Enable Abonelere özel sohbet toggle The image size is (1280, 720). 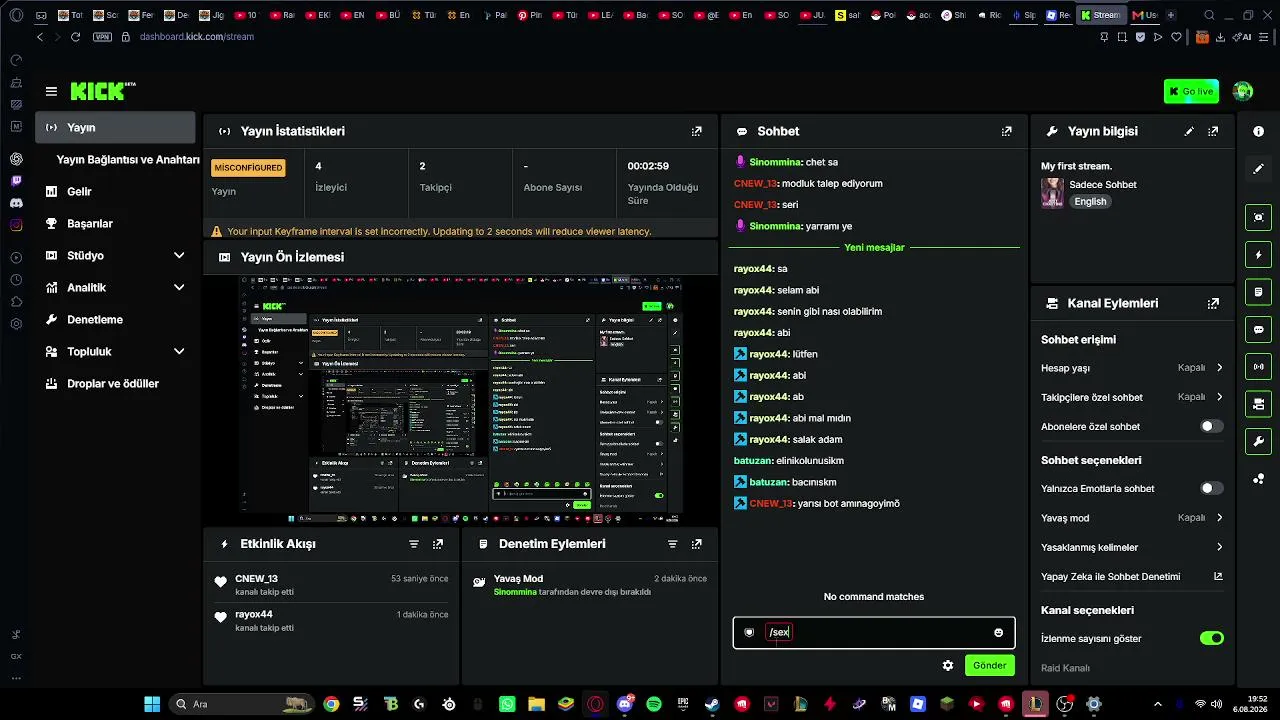click(1211, 426)
